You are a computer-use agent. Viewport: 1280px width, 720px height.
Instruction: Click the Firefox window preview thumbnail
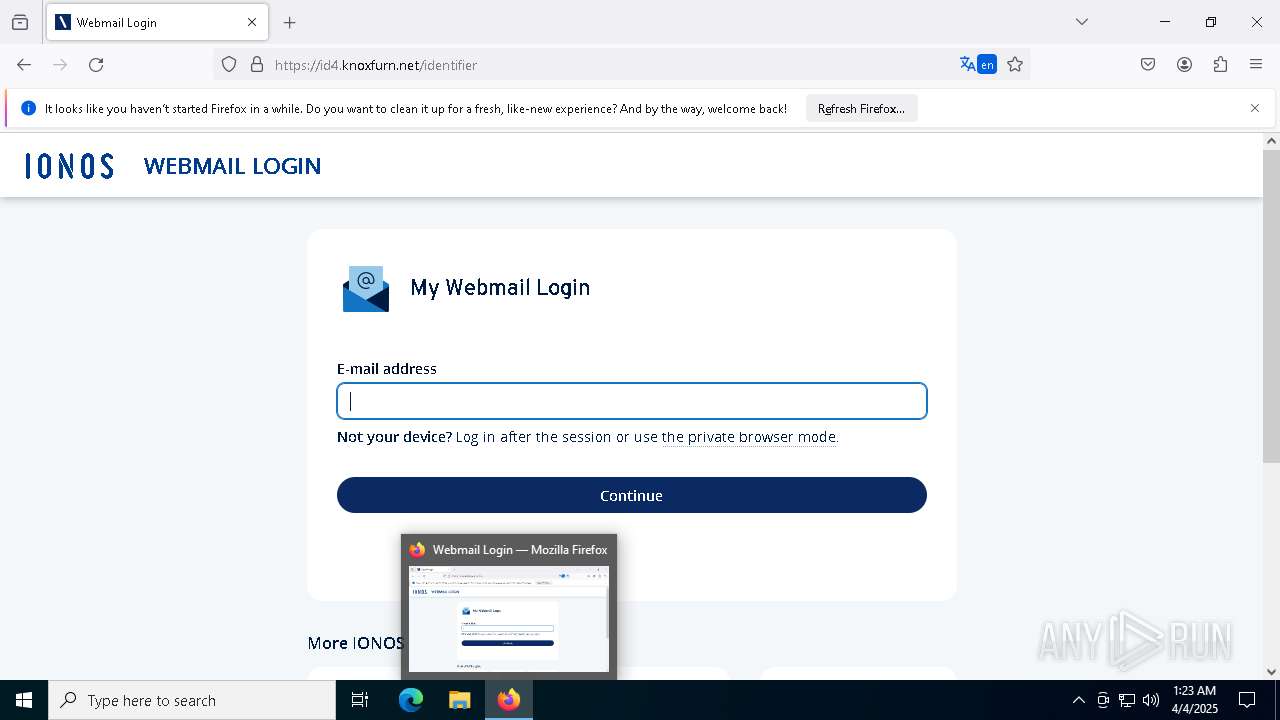point(509,619)
